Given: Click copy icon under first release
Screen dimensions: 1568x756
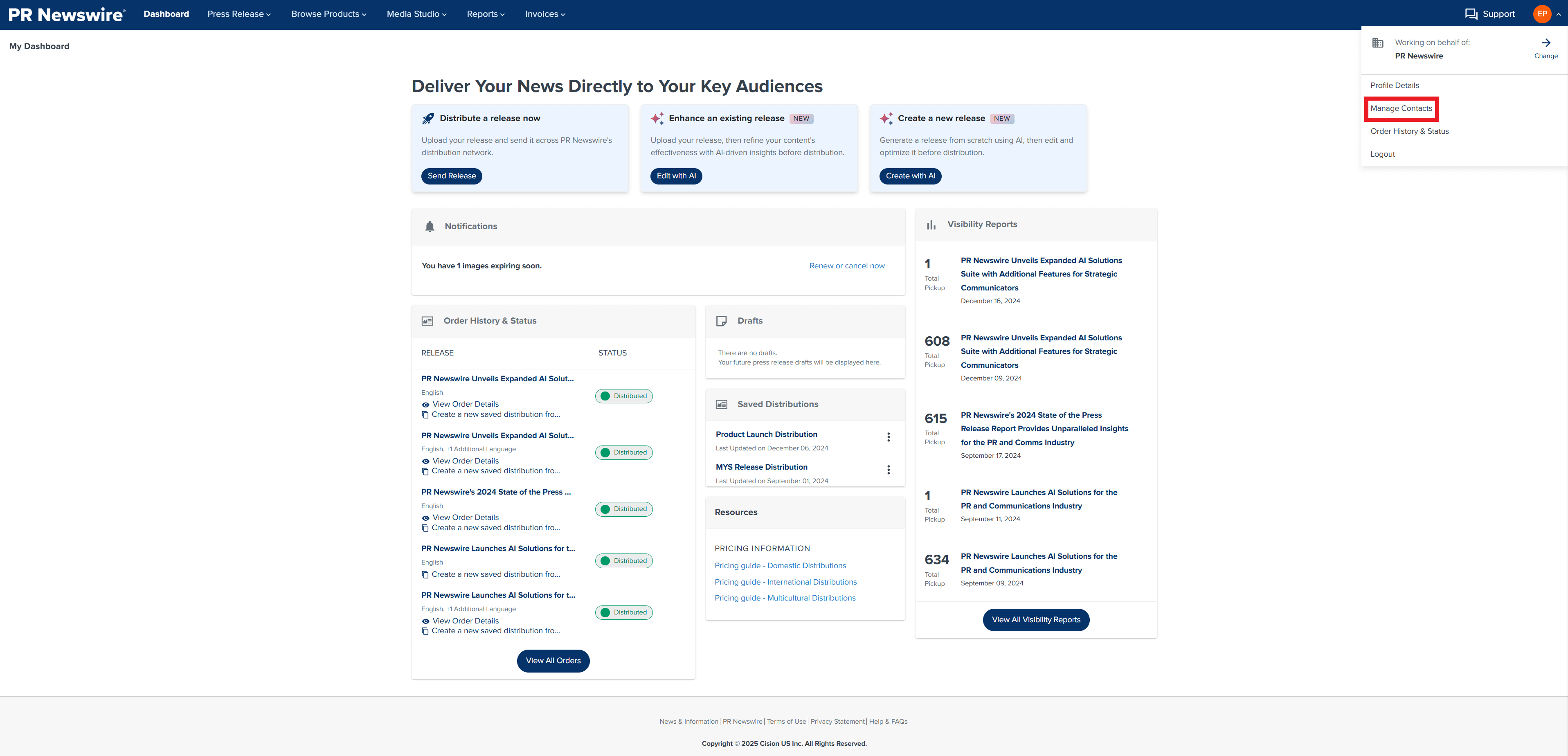Looking at the screenshot, I should (425, 414).
